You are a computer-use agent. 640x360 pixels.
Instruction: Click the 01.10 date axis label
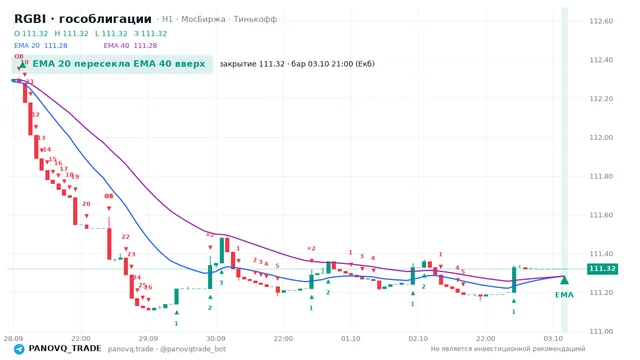pos(351,339)
